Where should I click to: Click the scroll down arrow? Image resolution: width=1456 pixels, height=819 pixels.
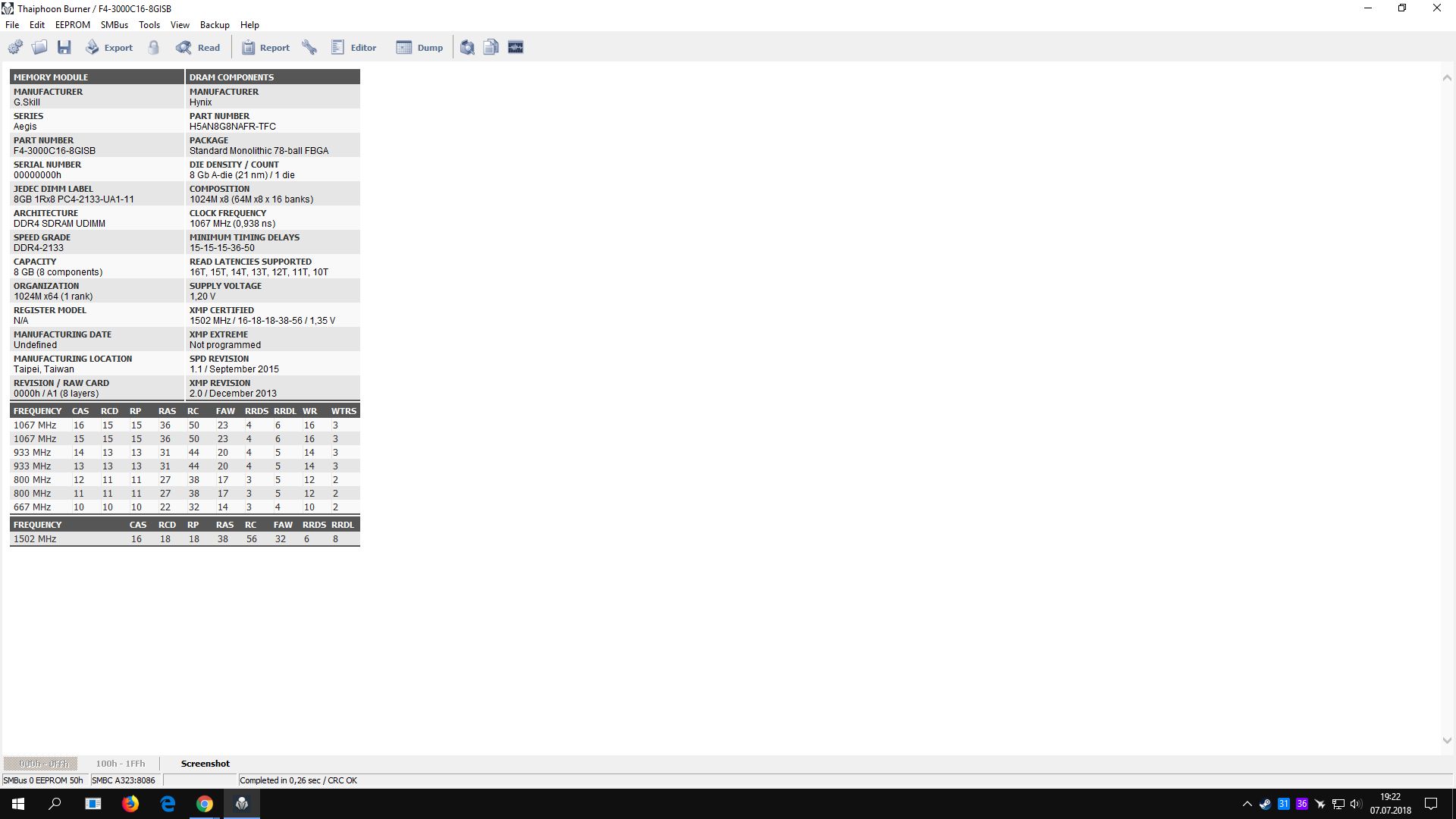[1446, 741]
